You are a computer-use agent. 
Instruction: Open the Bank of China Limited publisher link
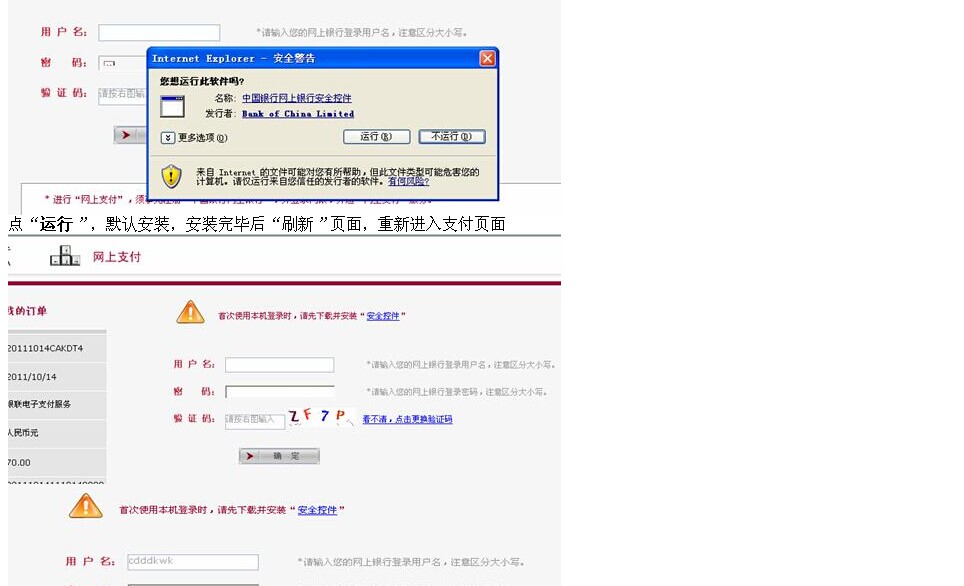coord(297,114)
